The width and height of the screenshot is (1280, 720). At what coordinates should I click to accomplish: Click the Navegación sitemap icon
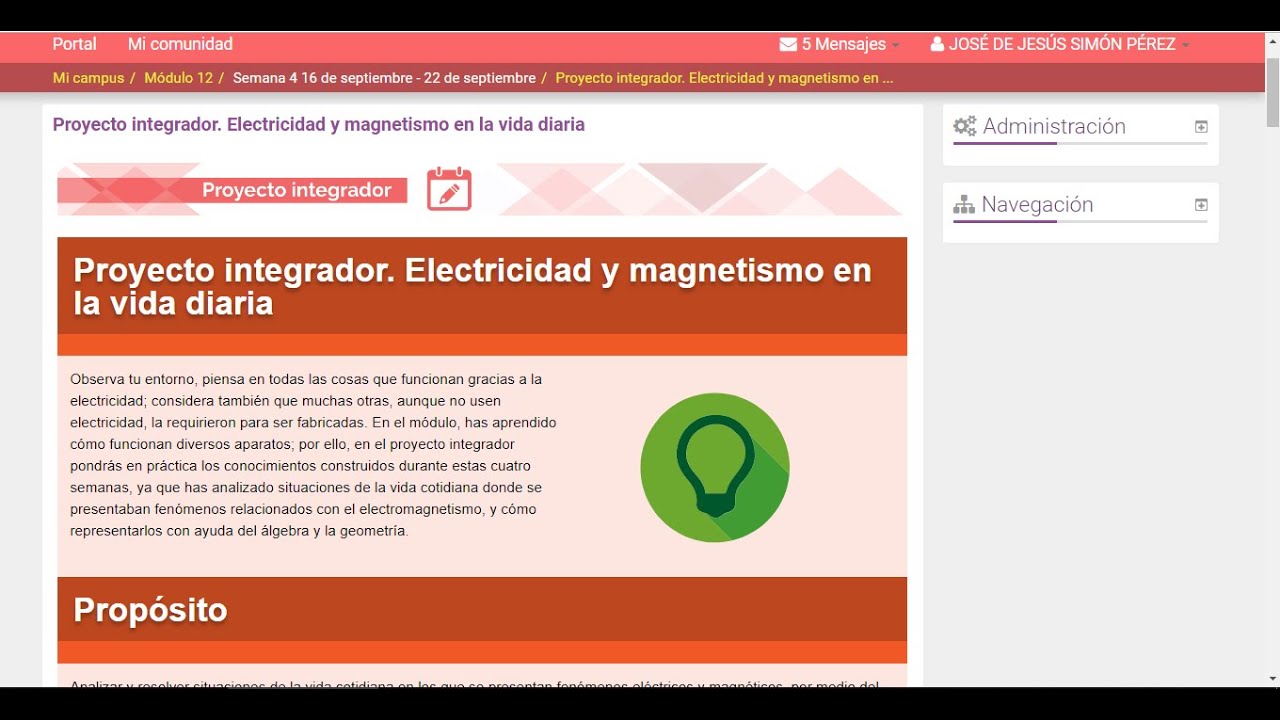tap(964, 205)
